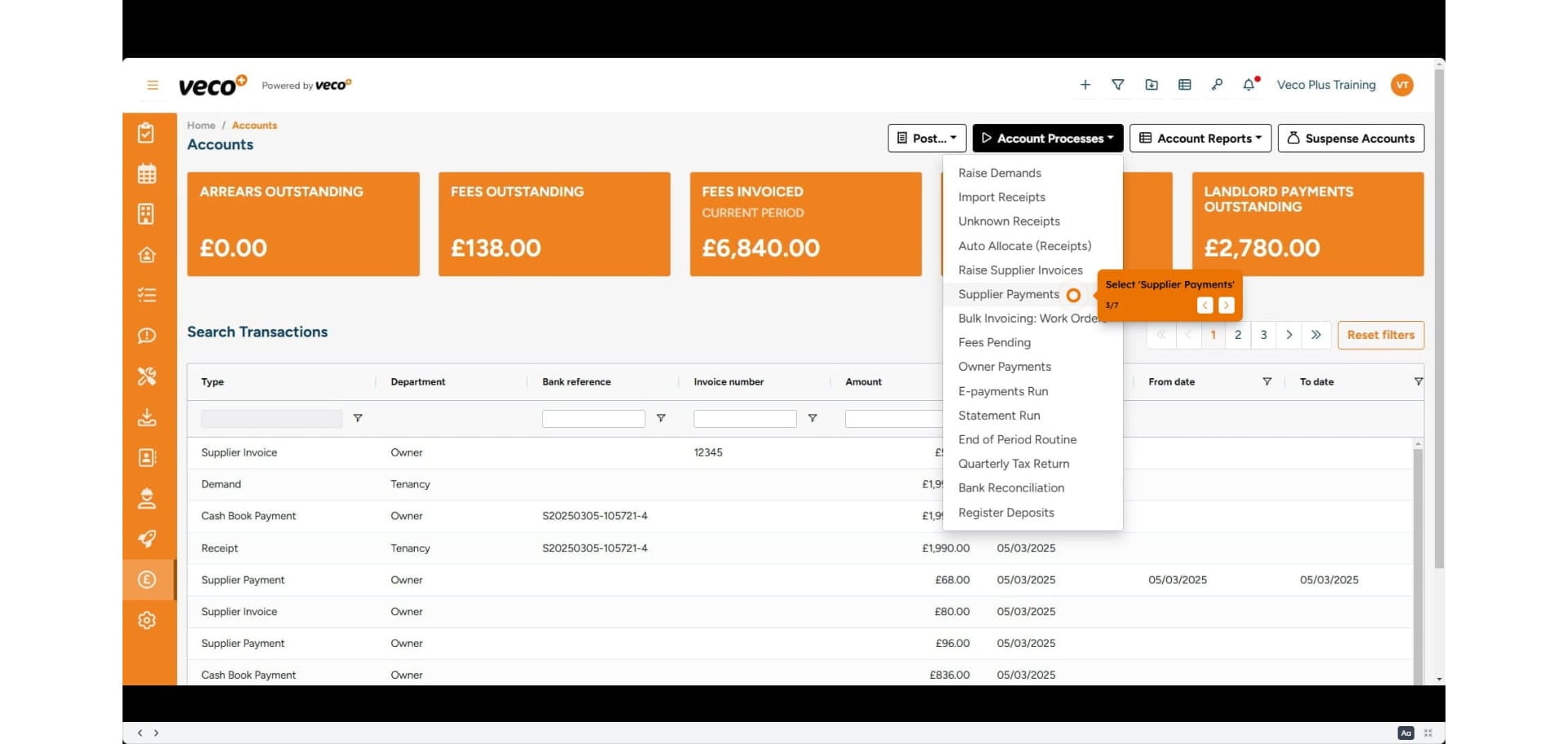Click the Type filter input field
The image size is (1568, 744).
(271, 418)
